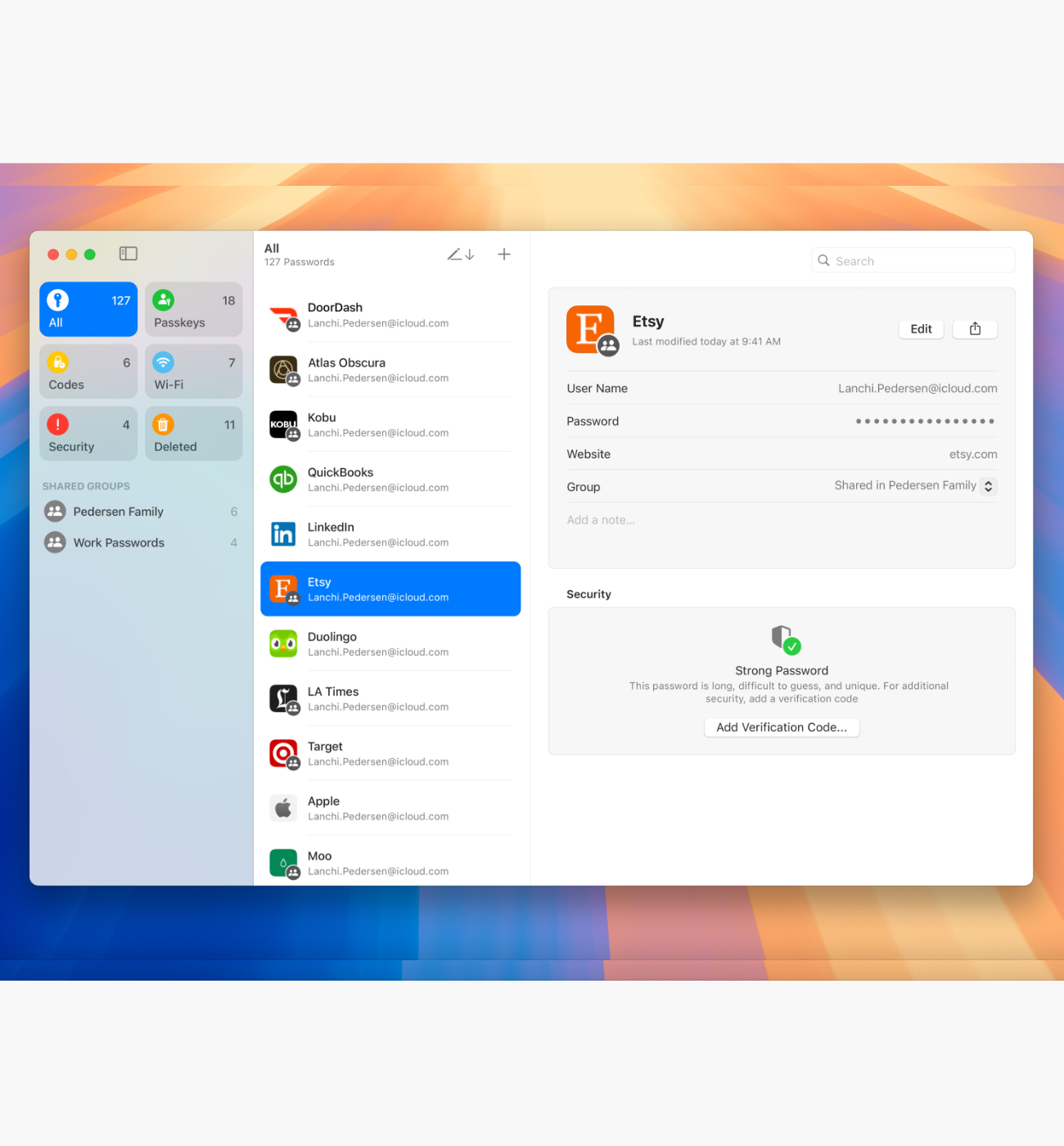Viewport: 1064px width, 1146px height.
Task: Click 'Last modified today at 9:41 AM'
Action: click(706, 342)
